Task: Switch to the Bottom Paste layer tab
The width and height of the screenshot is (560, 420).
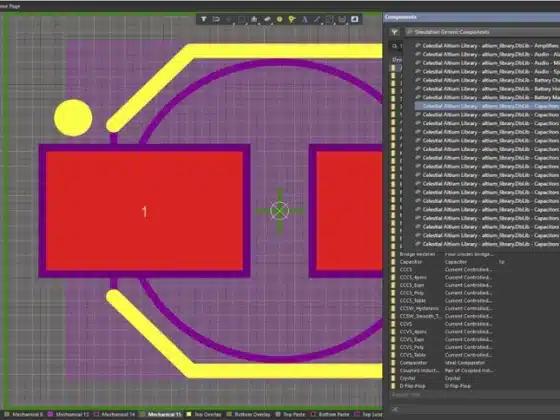Action: pos(331,414)
